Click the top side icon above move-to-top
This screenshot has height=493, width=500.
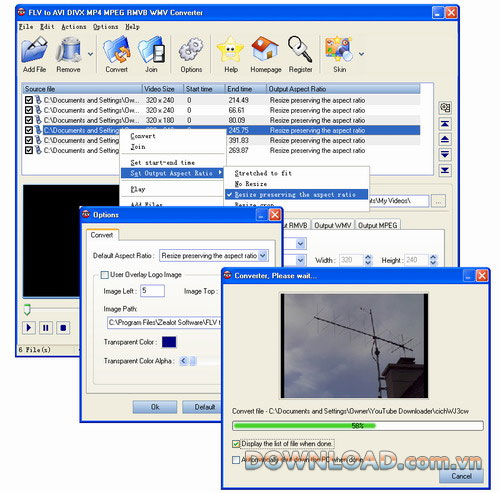point(445,107)
